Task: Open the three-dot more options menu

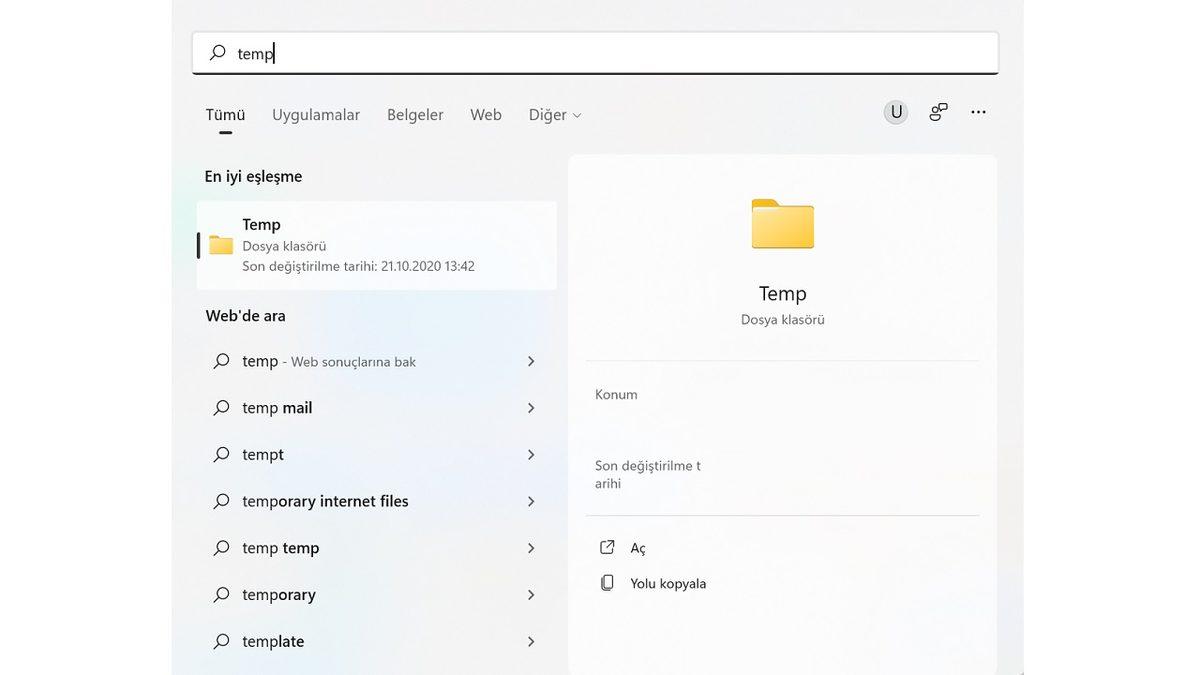Action: pyautogui.click(x=978, y=112)
